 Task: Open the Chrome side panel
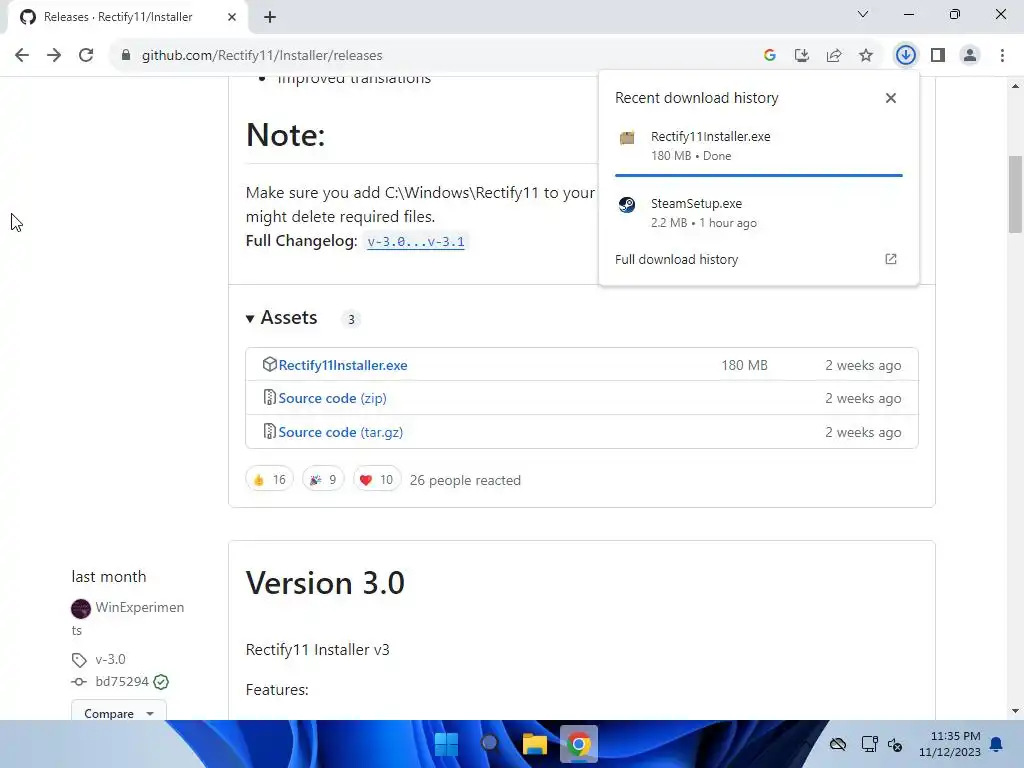click(x=938, y=56)
